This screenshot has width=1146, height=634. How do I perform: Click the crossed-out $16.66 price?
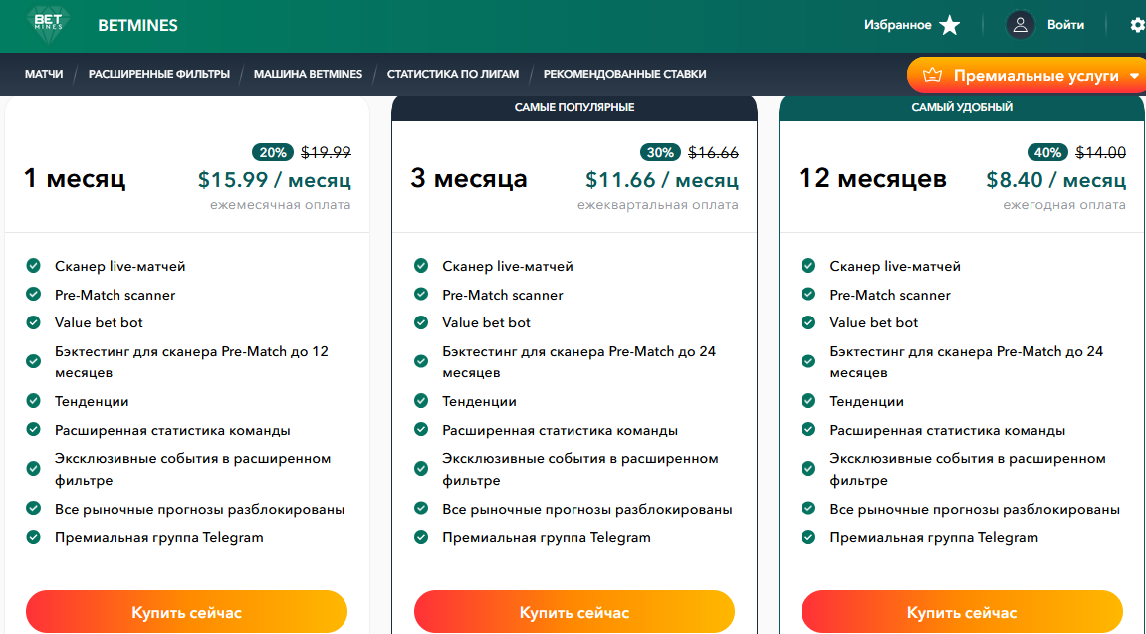click(x=713, y=152)
